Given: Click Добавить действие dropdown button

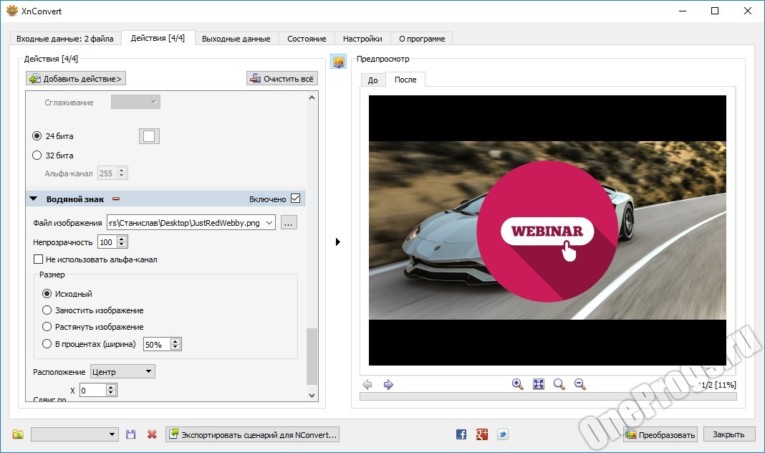Looking at the screenshot, I should 76,79.
